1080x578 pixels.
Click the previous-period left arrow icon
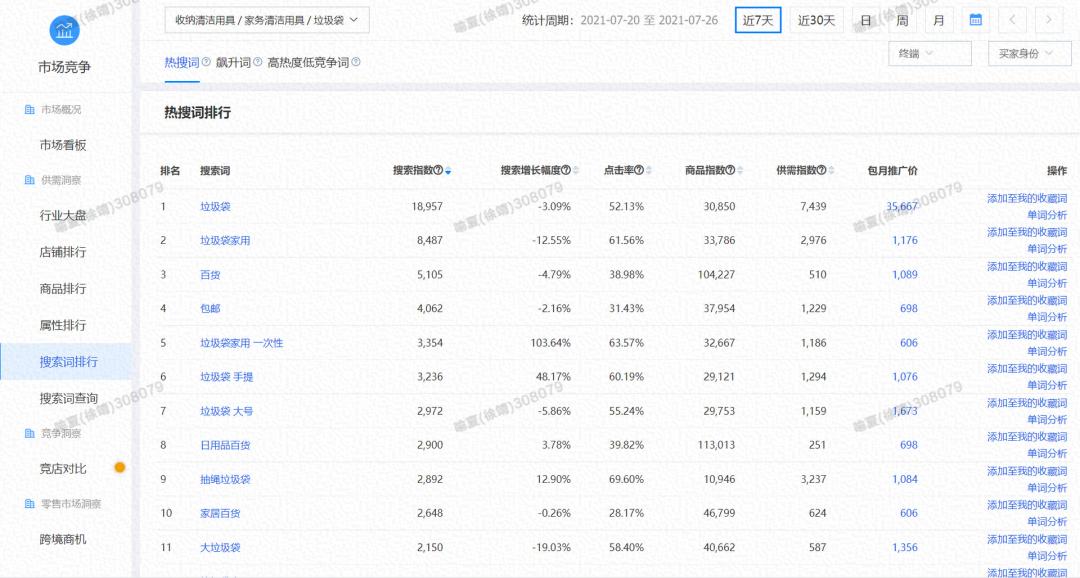pyautogui.click(x=1012, y=19)
